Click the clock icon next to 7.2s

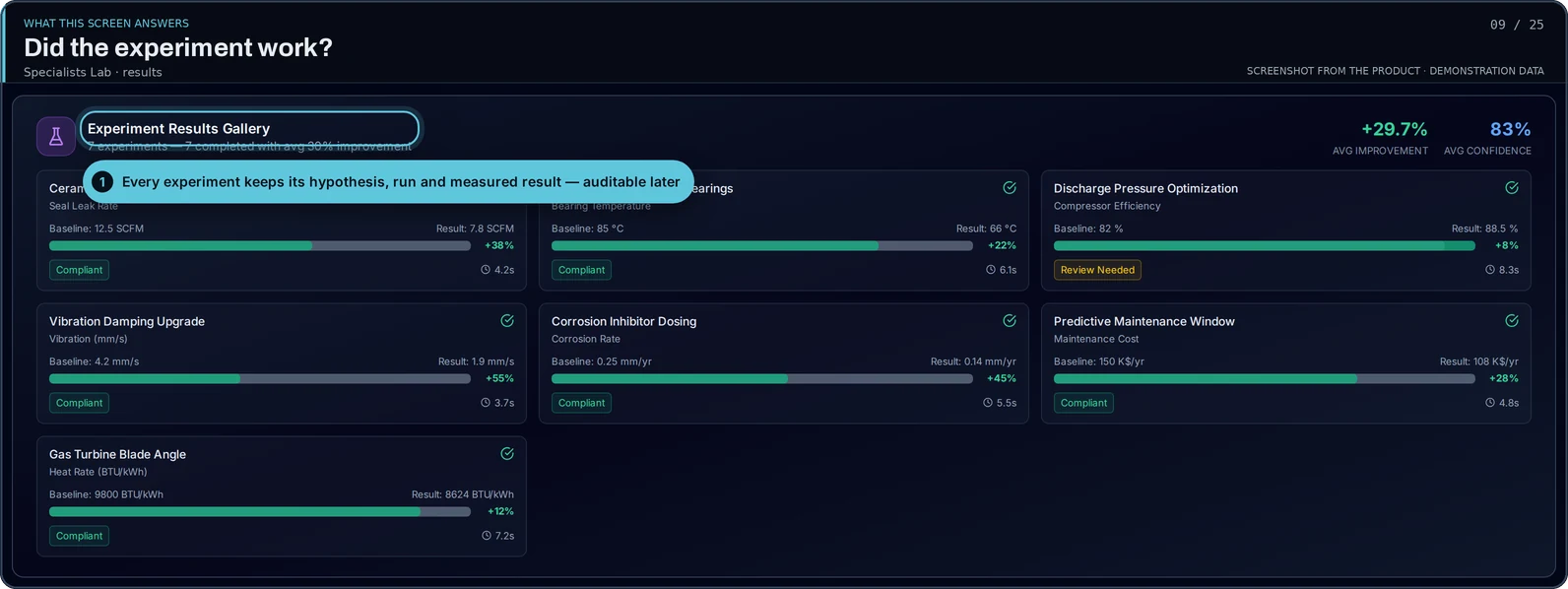click(487, 535)
